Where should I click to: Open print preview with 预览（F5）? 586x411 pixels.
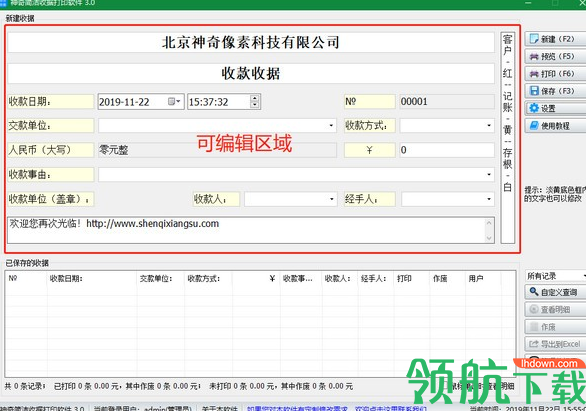(555, 56)
